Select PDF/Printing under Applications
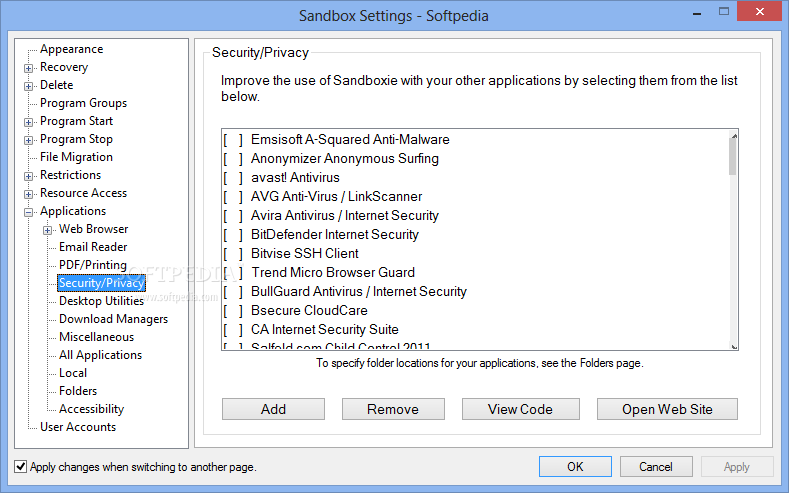Image resolution: width=789 pixels, height=493 pixels. pos(93,265)
